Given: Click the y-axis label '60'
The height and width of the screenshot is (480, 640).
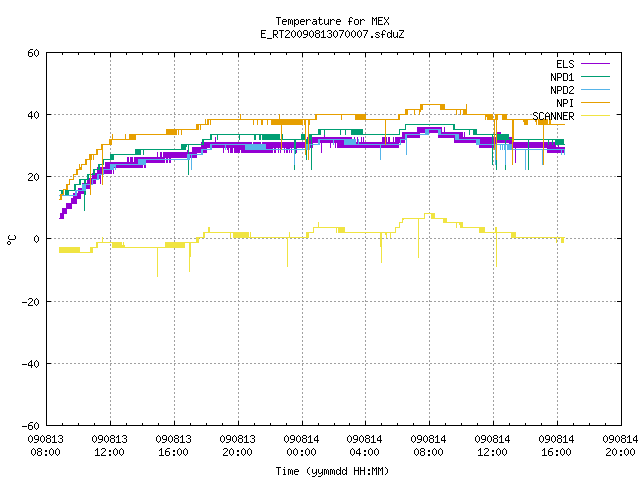Looking at the screenshot, I should (x=33, y=53).
